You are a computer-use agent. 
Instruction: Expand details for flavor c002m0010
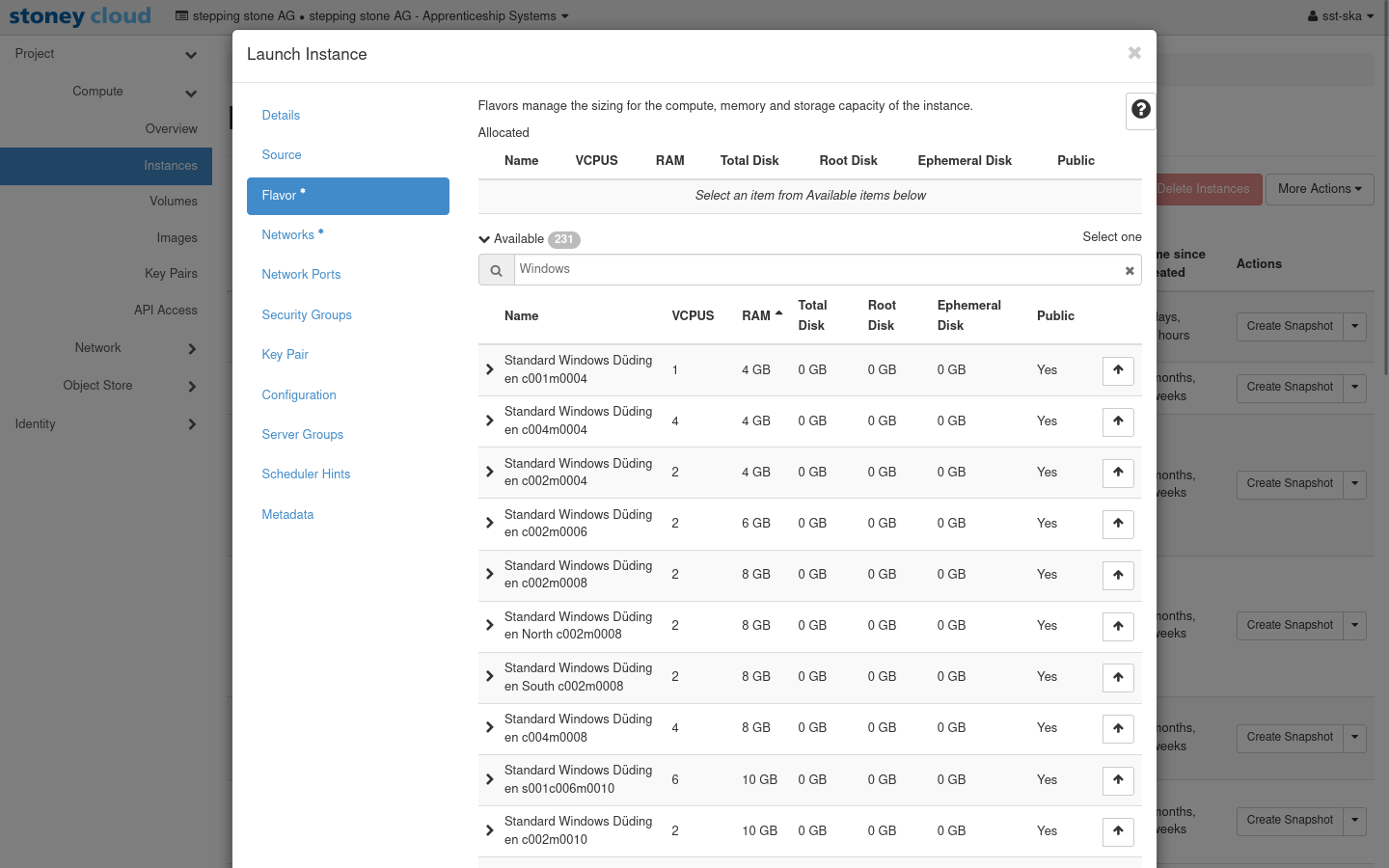pyautogui.click(x=490, y=830)
